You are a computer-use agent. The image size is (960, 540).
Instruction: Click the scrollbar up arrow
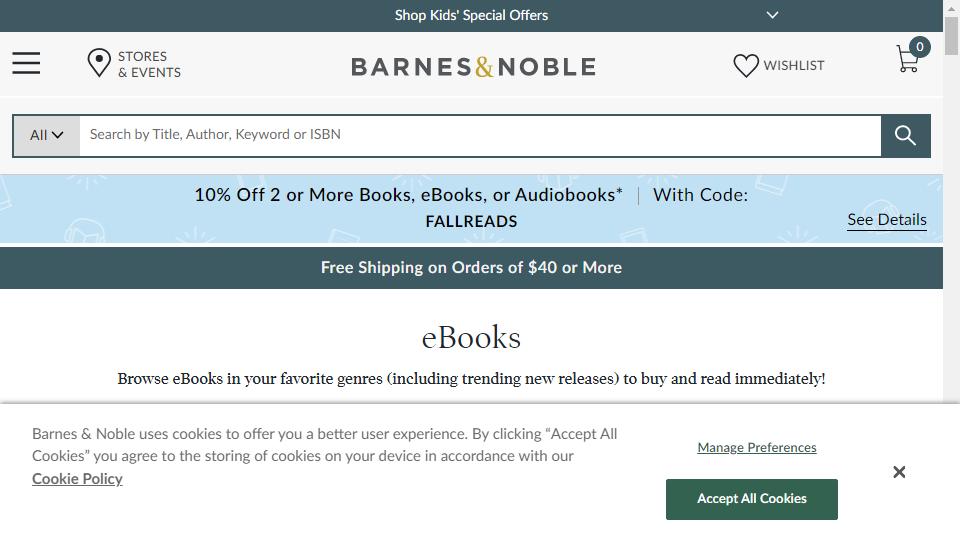951,8
